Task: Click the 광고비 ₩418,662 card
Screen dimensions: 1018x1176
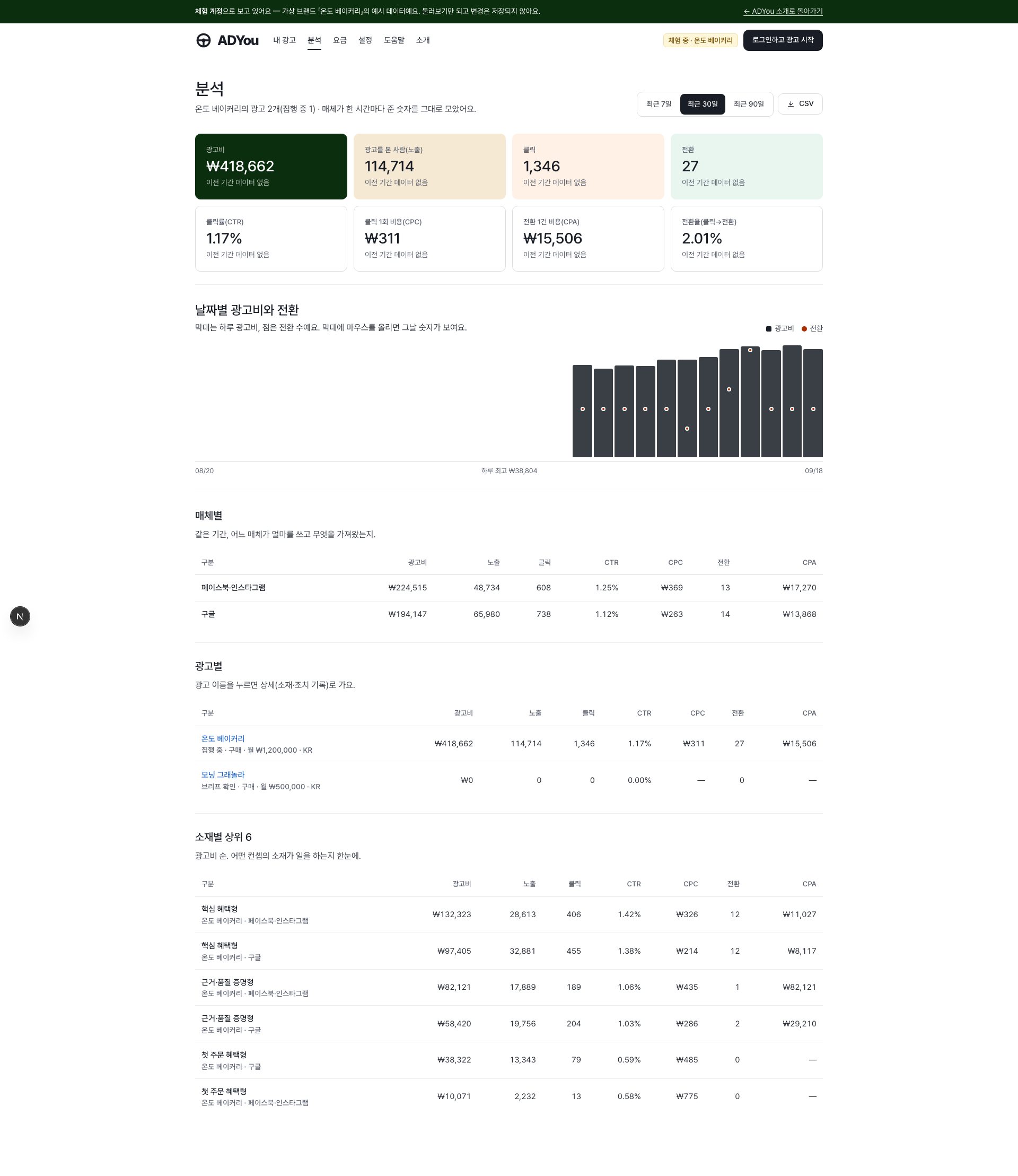Action: pyautogui.click(x=271, y=167)
